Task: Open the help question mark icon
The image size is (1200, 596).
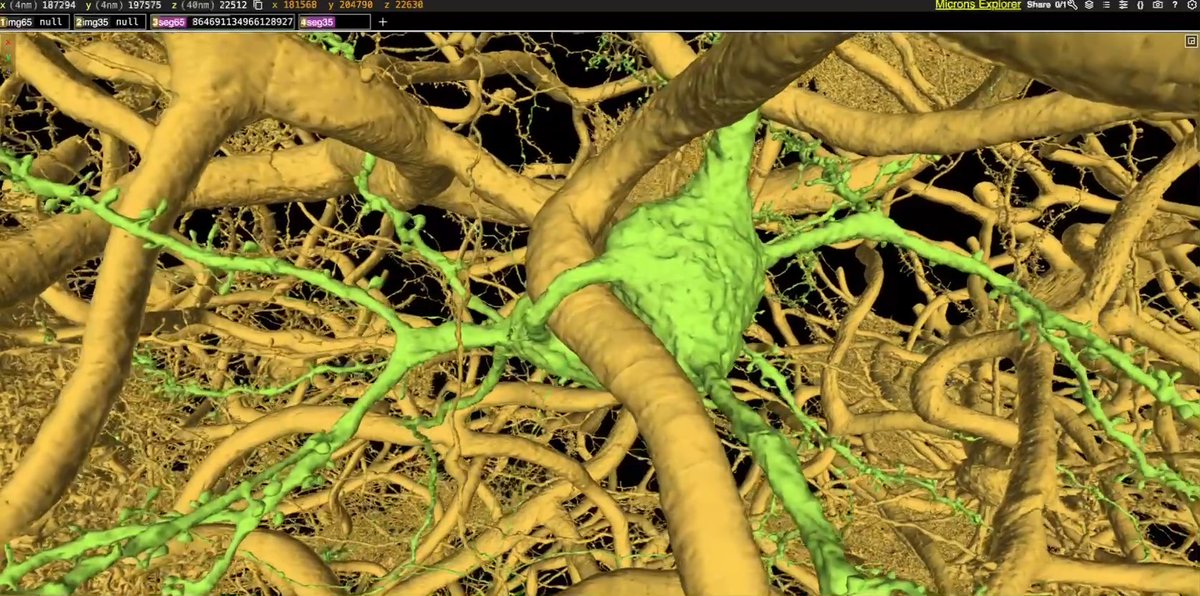Action: click(1174, 5)
